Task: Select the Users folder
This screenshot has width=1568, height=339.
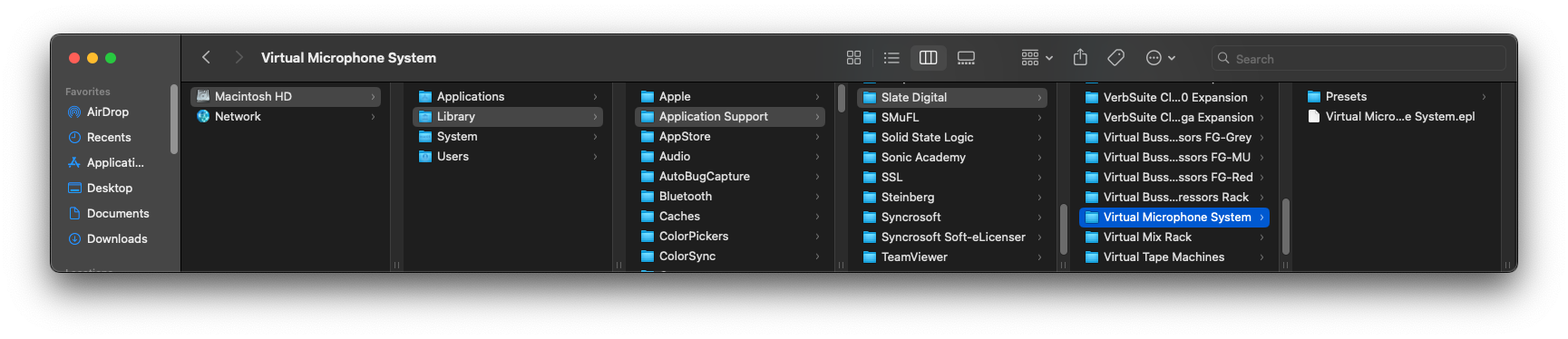Action: coord(508,156)
